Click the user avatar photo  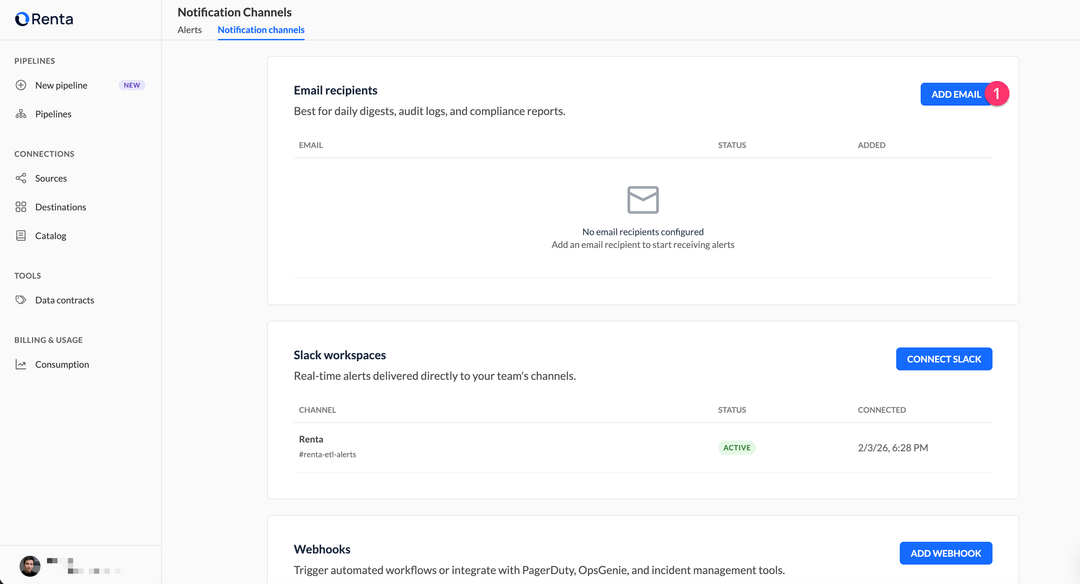(x=30, y=566)
